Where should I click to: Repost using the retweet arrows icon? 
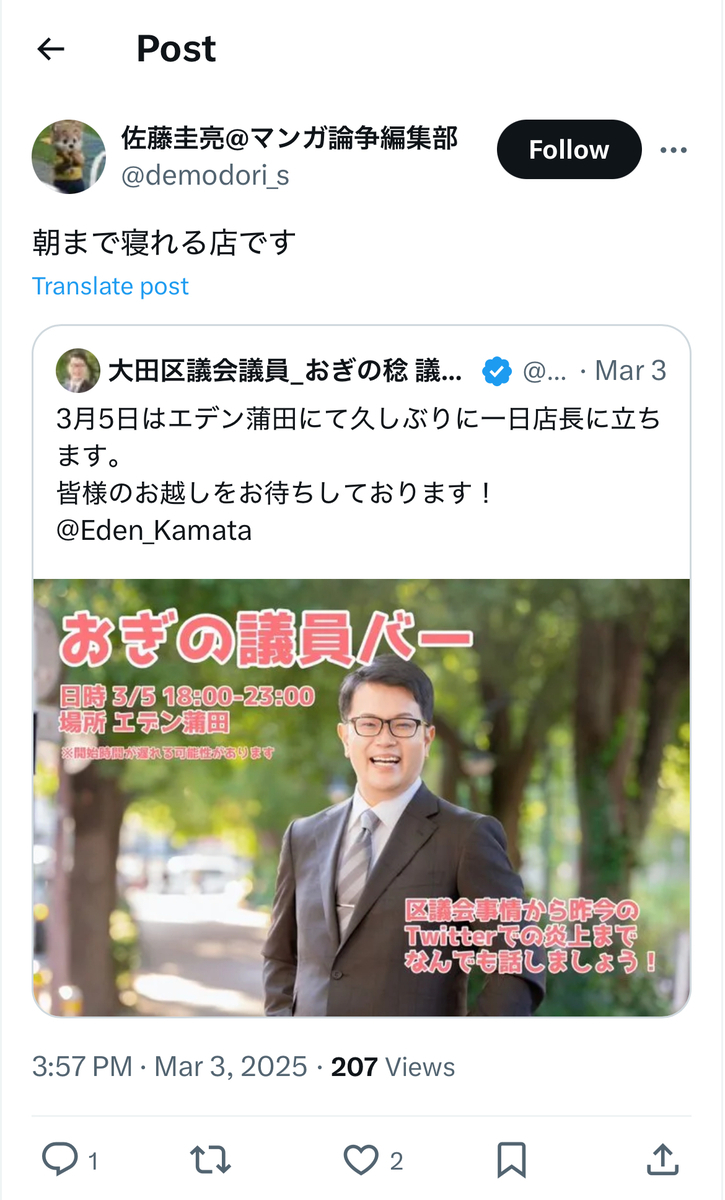click(210, 1159)
